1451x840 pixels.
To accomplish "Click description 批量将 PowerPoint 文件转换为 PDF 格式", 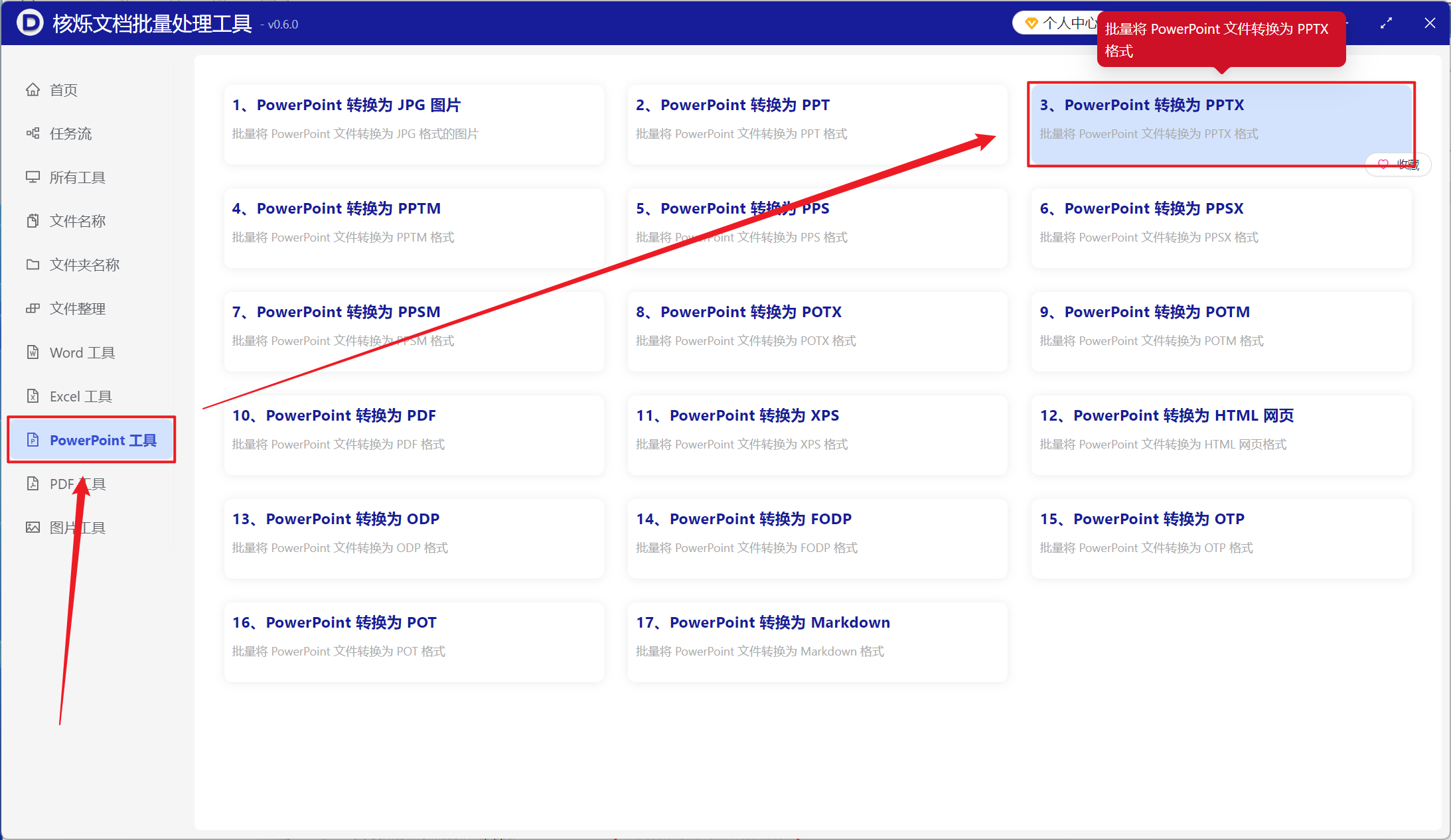I will pos(339,445).
